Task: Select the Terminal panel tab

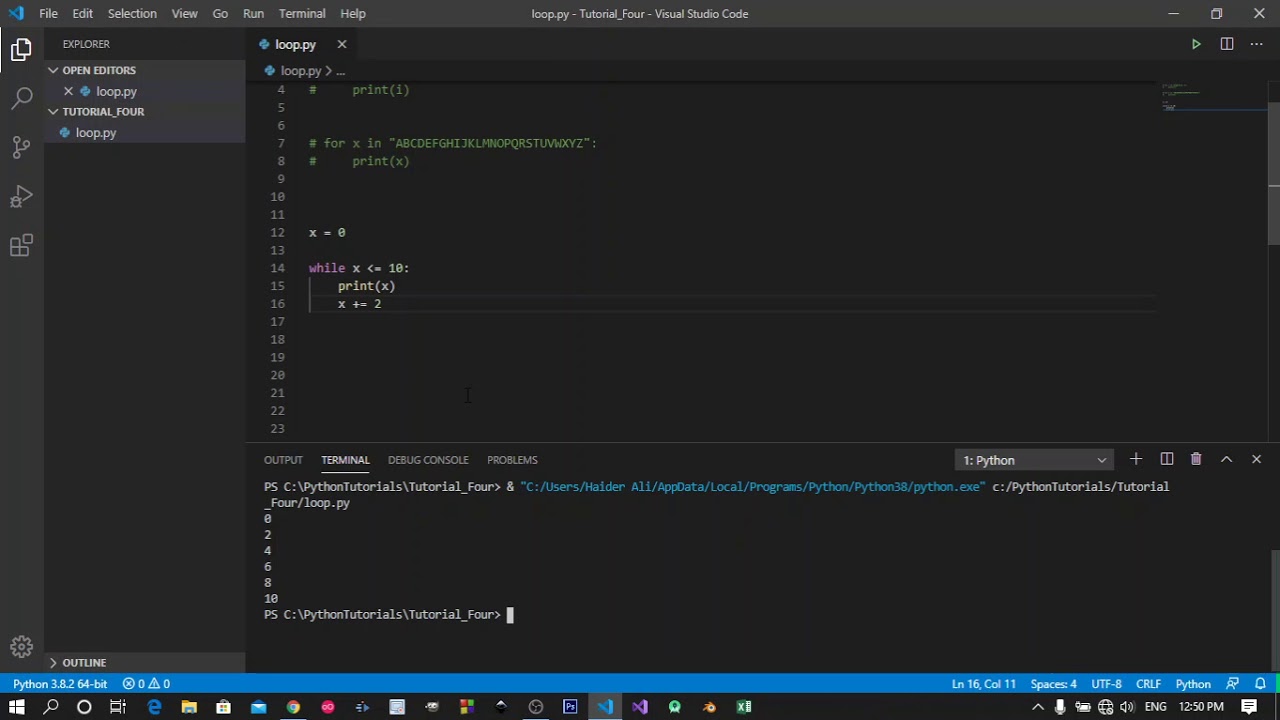Action: pyautogui.click(x=345, y=460)
